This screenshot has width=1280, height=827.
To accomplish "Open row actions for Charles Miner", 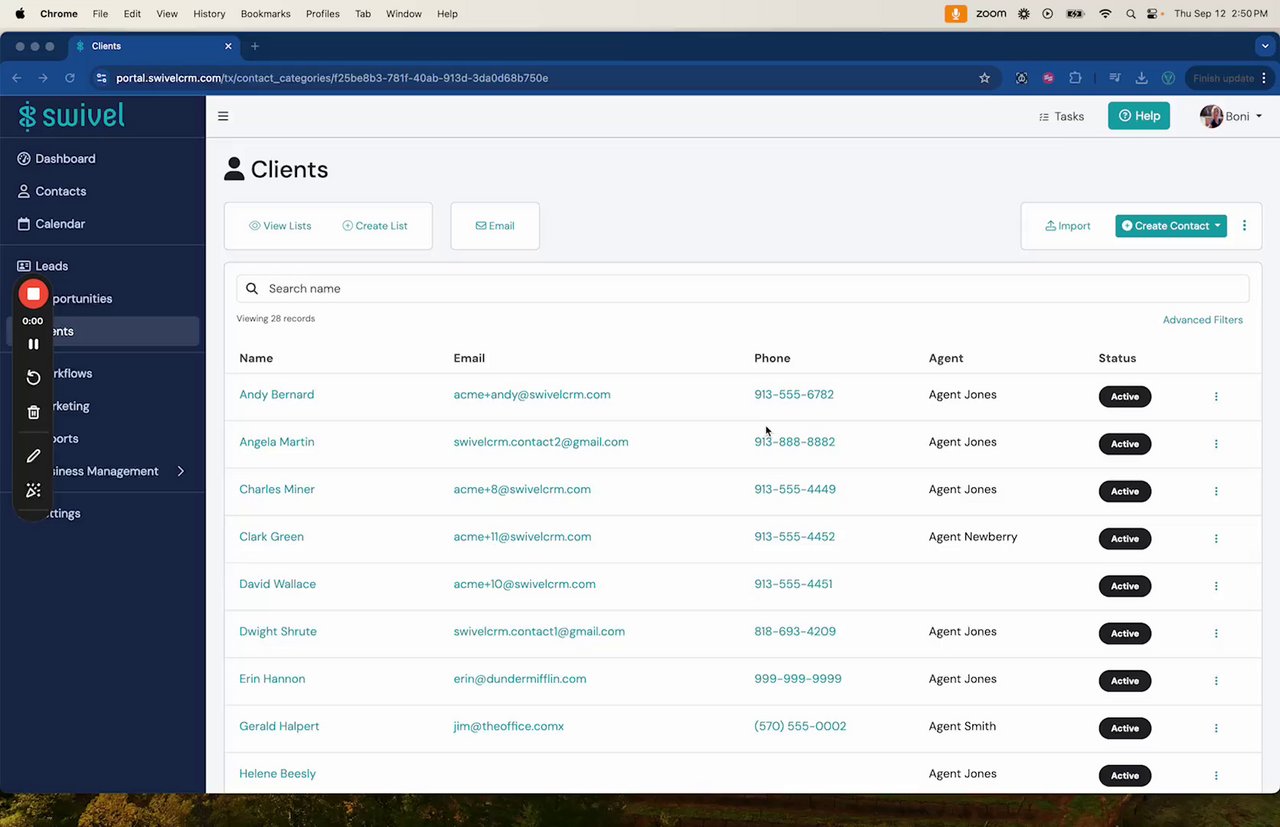I will pos(1216,491).
